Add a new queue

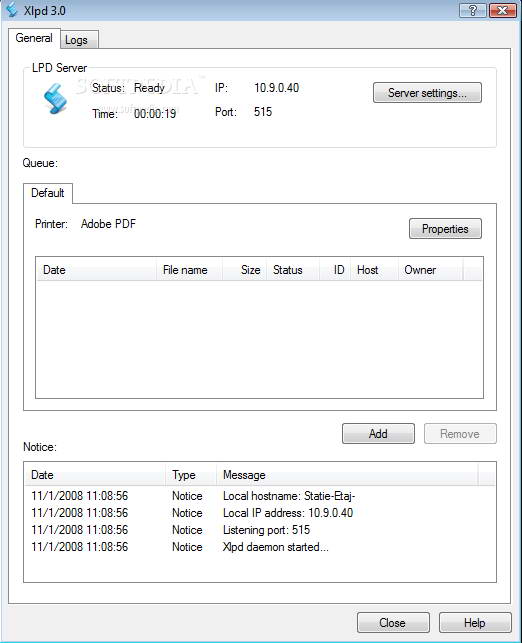point(378,433)
